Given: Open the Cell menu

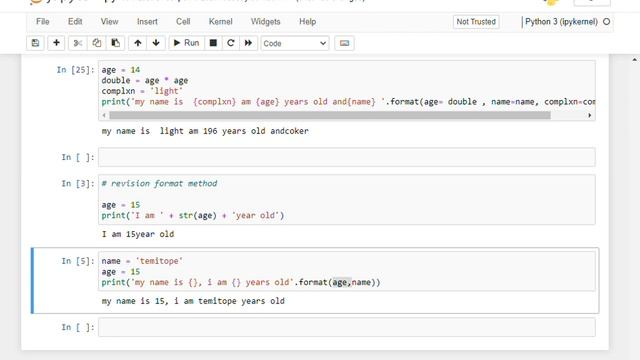Looking at the screenshot, I should tap(183, 22).
